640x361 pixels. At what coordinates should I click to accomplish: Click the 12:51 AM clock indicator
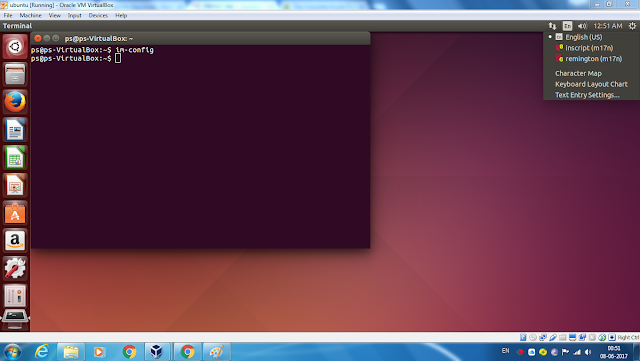[x=608, y=26]
